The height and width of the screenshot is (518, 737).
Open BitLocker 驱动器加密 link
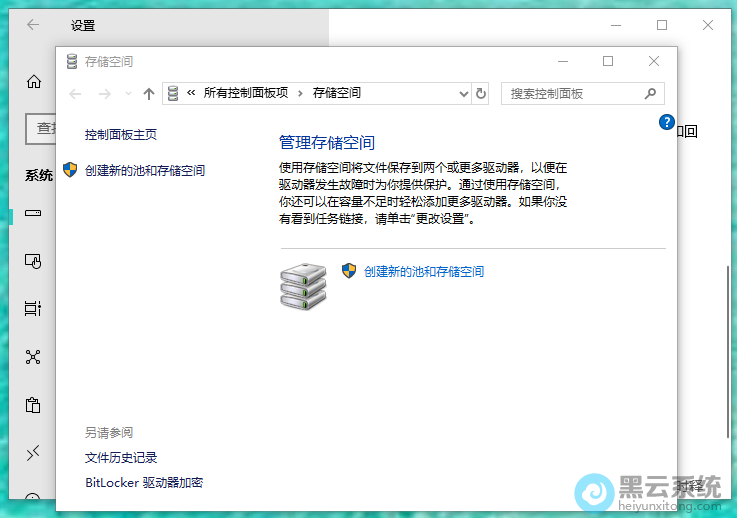(x=144, y=483)
